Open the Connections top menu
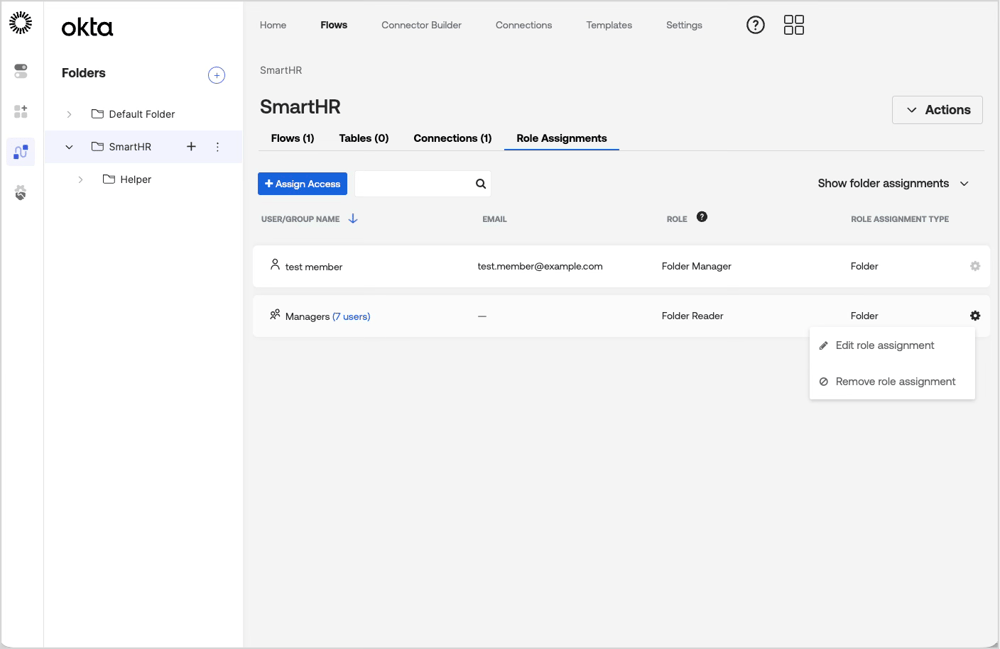 [524, 25]
